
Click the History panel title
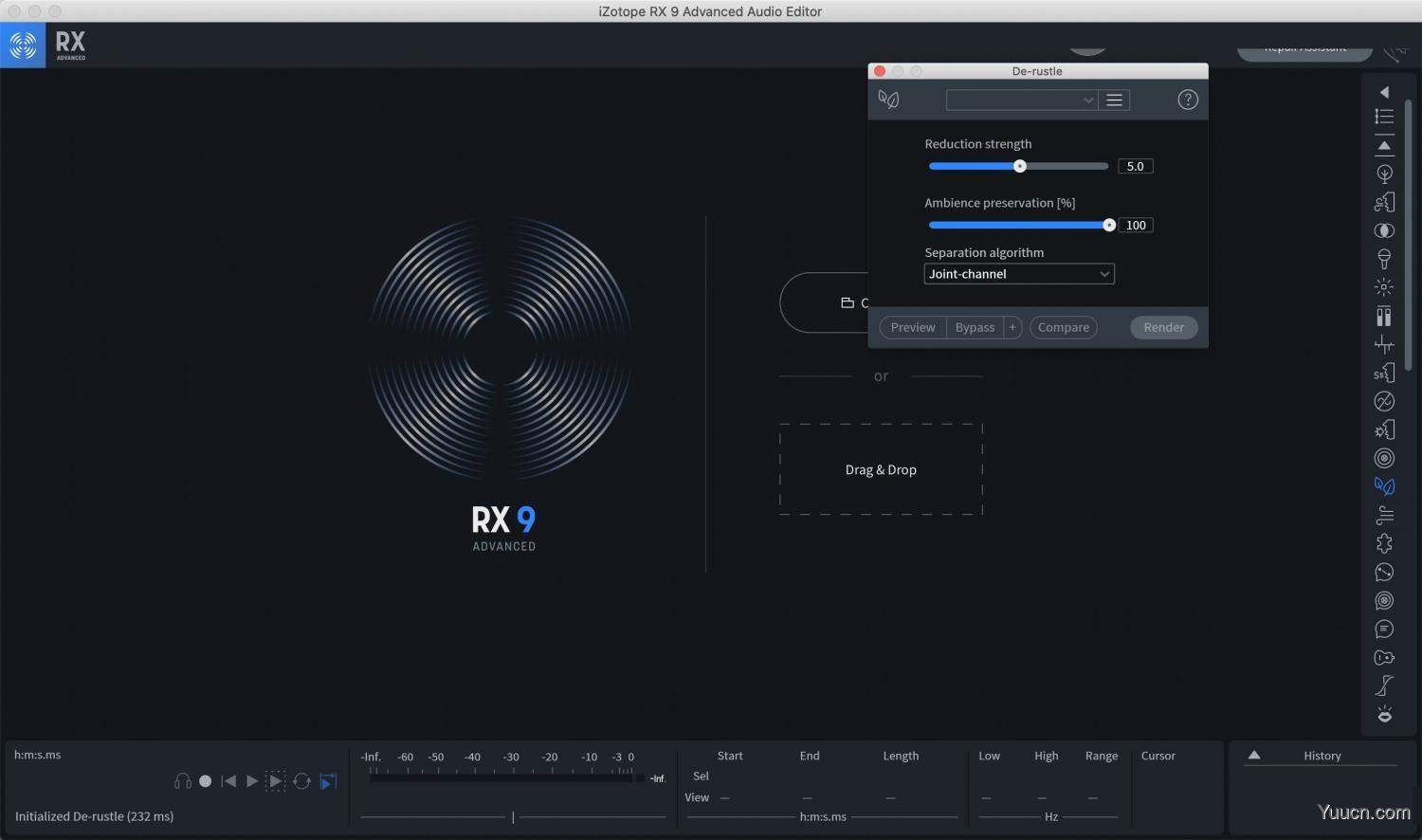coord(1322,756)
